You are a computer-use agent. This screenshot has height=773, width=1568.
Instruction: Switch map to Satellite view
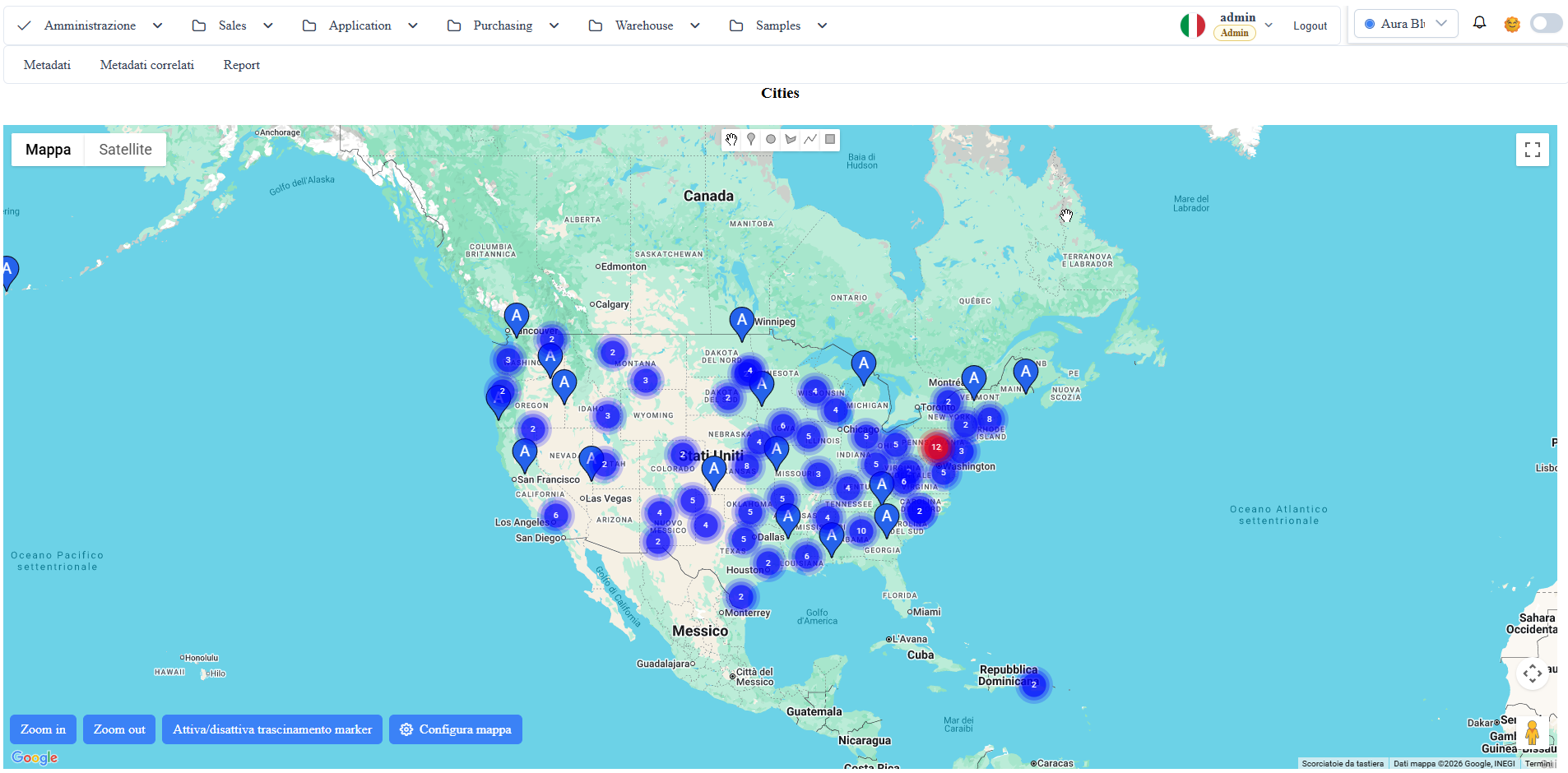click(x=125, y=150)
